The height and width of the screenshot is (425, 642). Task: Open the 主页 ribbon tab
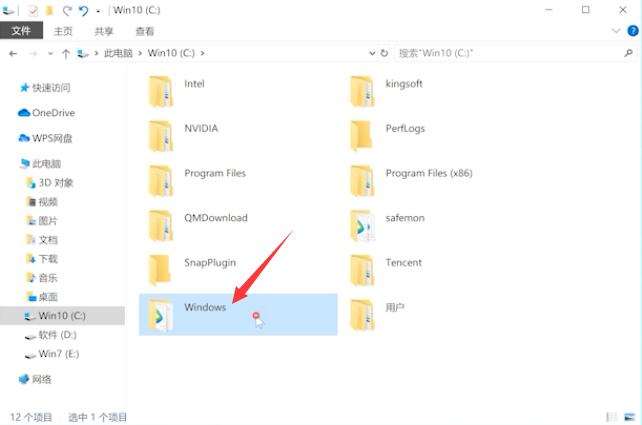pyautogui.click(x=63, y=31)
